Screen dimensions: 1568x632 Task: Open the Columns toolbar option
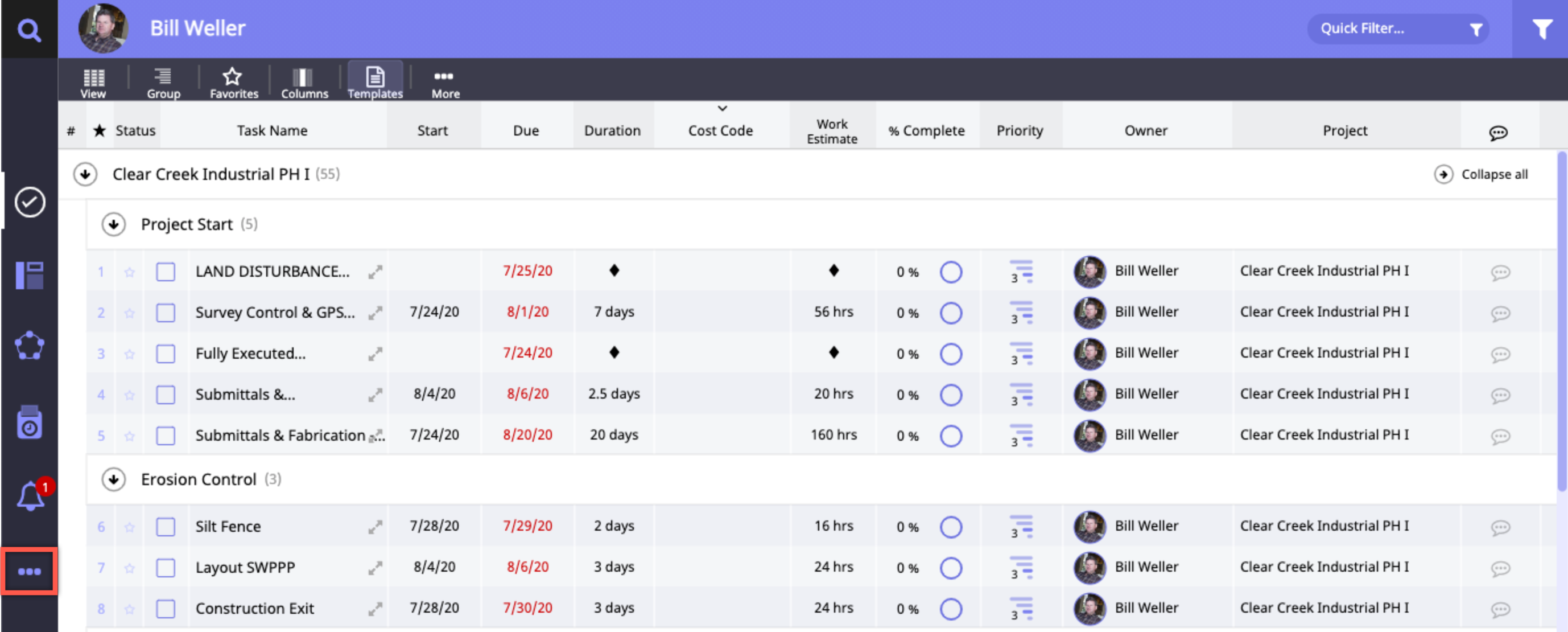[304, 82]
